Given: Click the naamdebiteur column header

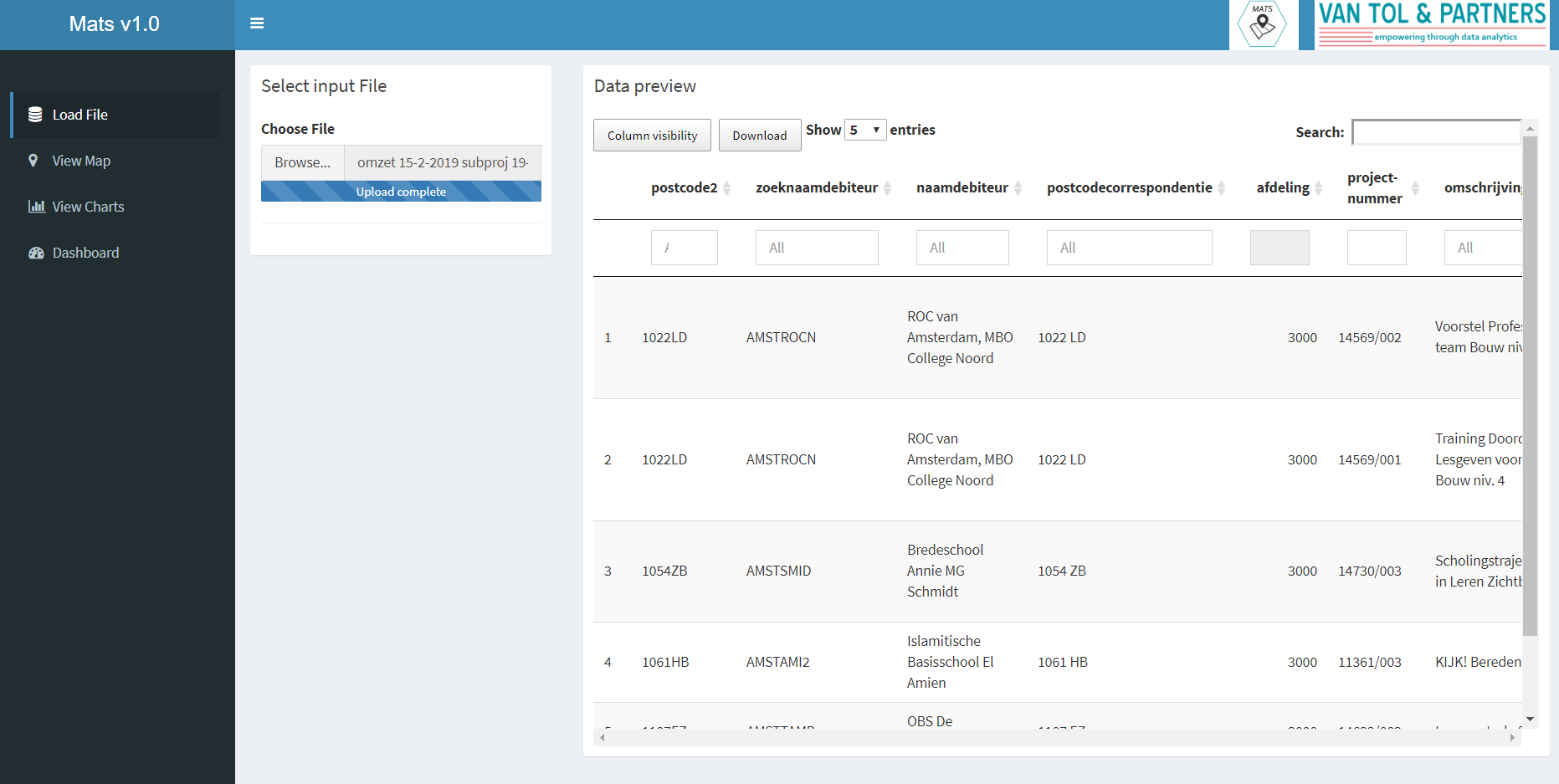Looking at the screenshot, I should pos(962,187).
